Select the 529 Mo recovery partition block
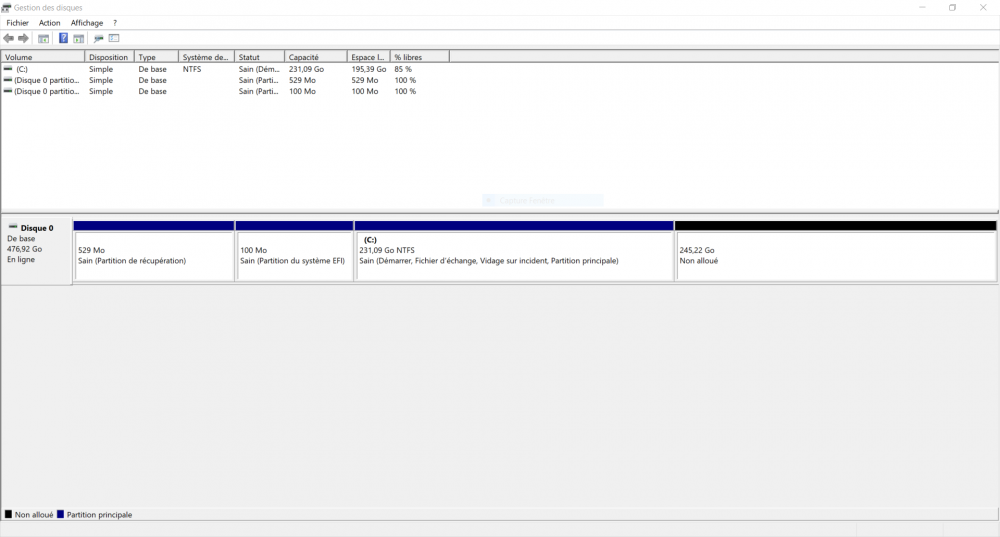The height and width of the screenshot is (537, 1000). click(x=154, y=256)
